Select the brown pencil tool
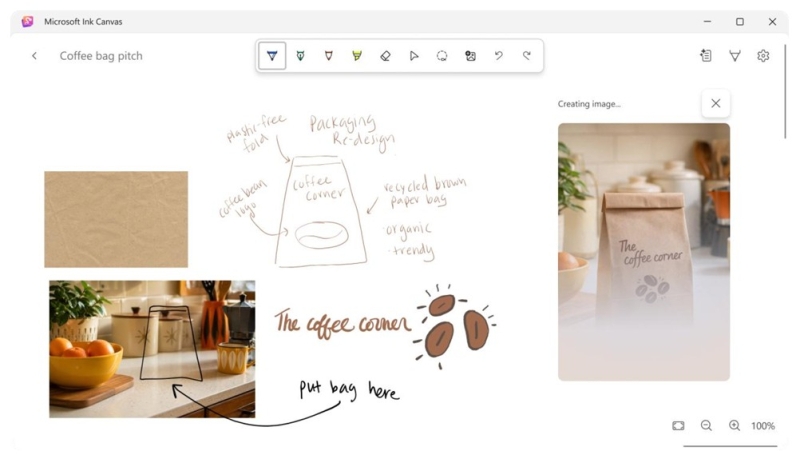The height and width of the screenshot is (463, 800). click(x=329, y=56)
